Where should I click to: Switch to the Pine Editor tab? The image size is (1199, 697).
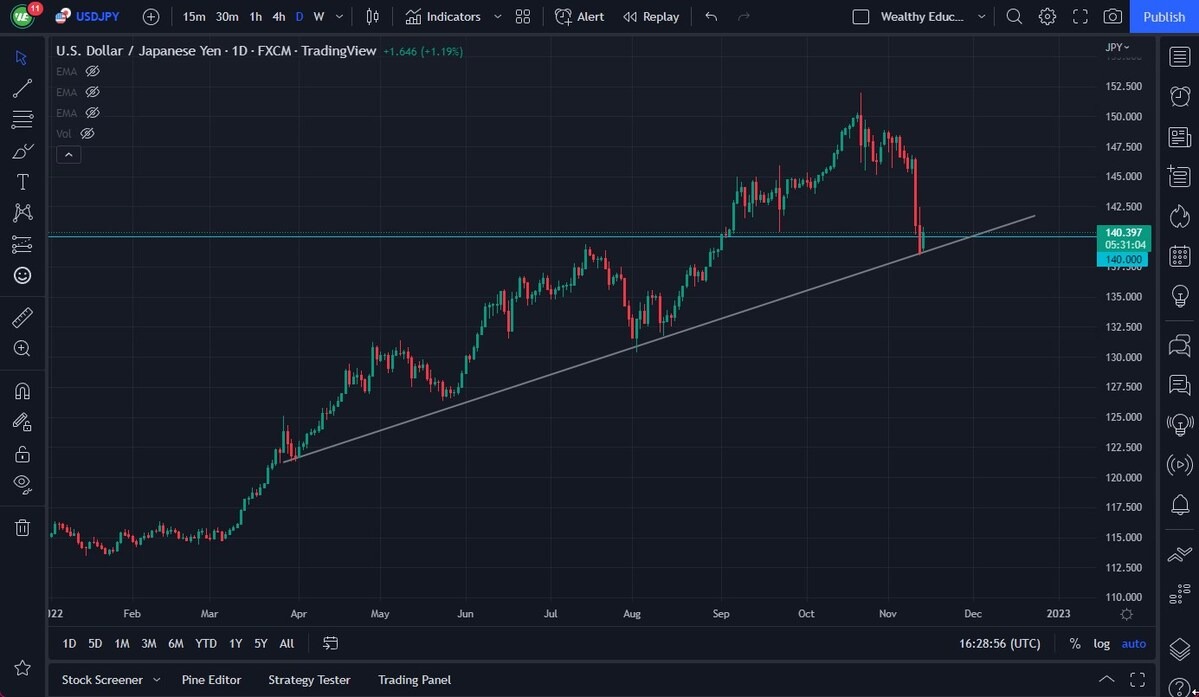coord(211,679)
